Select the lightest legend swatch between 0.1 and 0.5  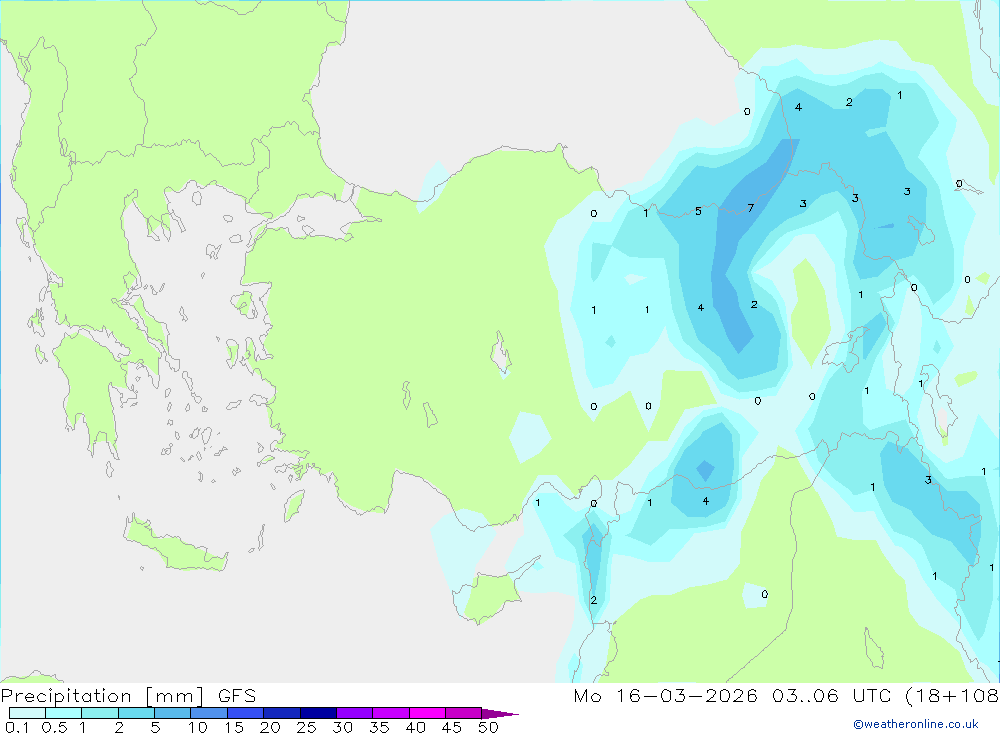27,713
